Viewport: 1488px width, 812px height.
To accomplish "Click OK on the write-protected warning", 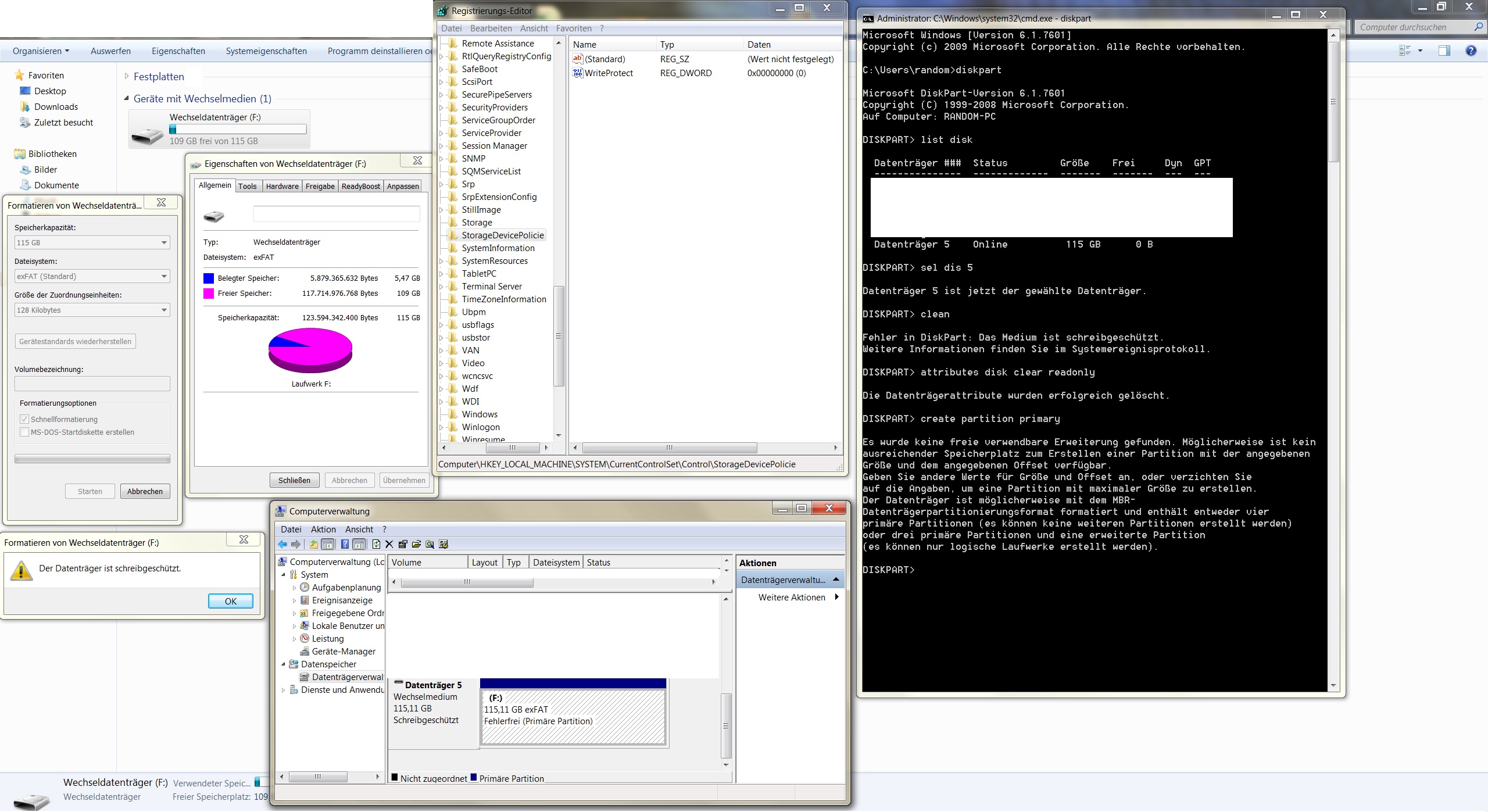I will point(230,601).
